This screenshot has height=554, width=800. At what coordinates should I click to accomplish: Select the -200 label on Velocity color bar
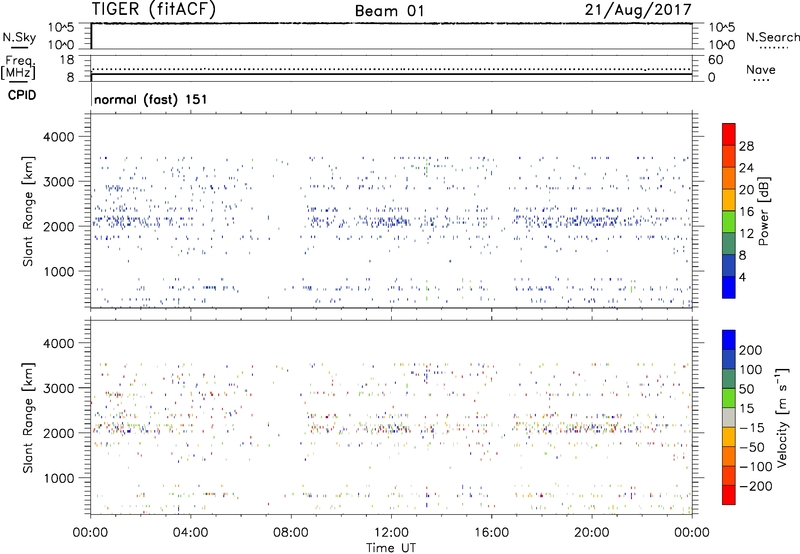click(x=756, y=486)
